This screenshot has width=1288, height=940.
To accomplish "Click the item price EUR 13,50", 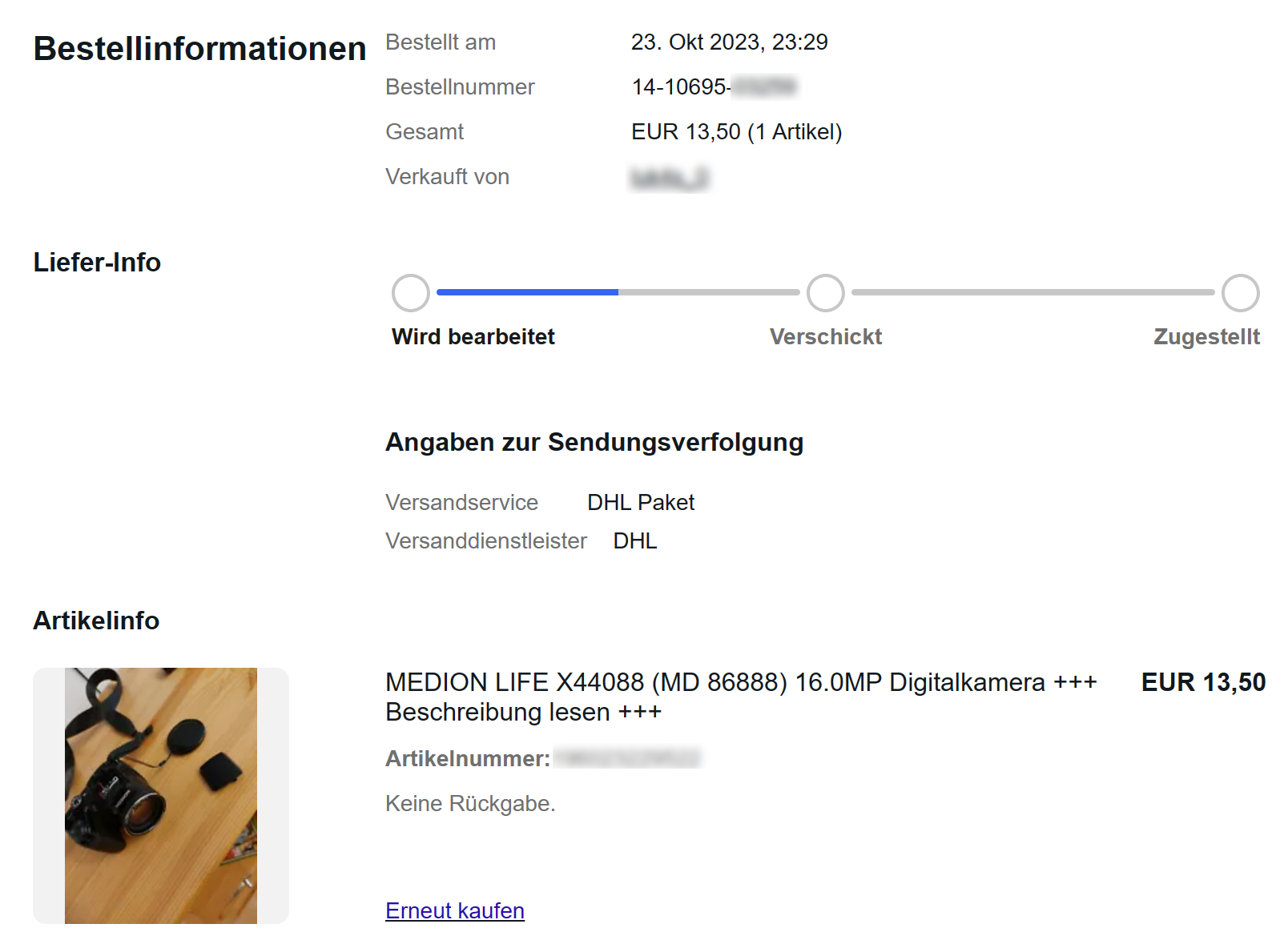I will [1203, 682].
